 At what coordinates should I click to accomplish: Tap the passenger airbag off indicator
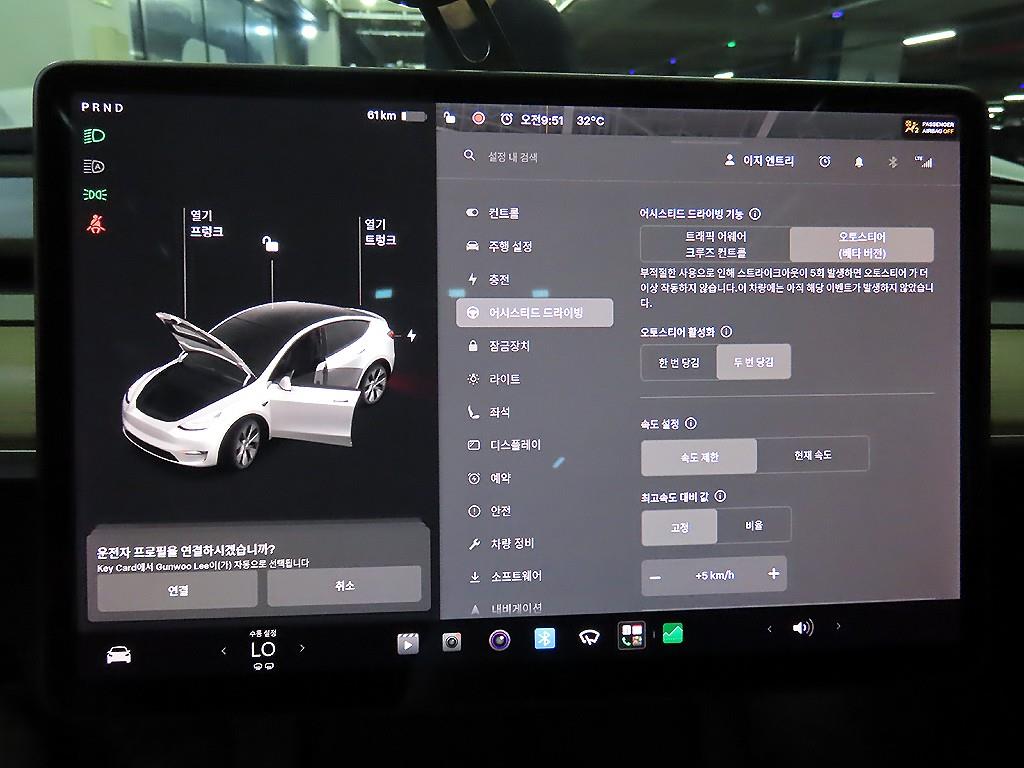930,127
